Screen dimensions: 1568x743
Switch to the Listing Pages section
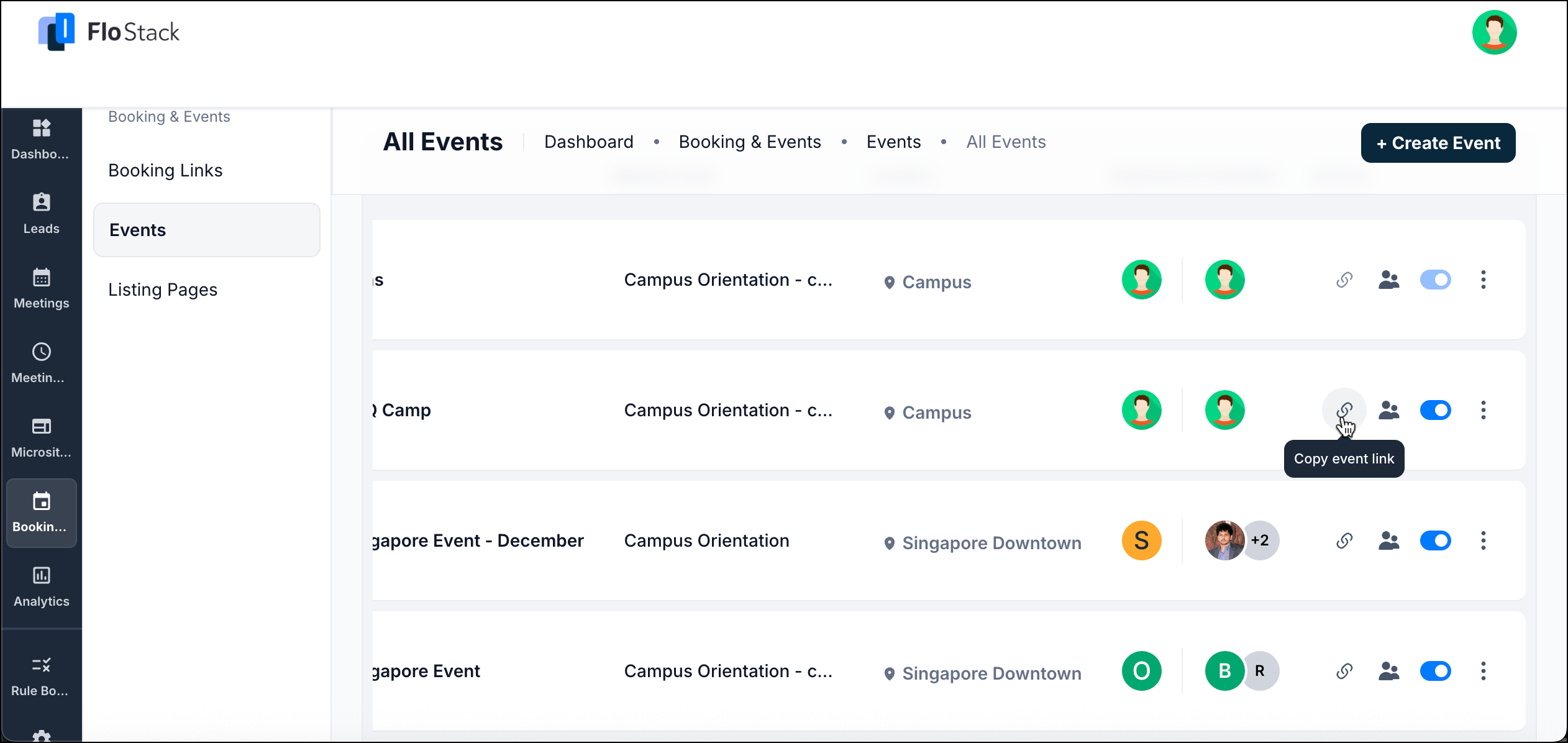point(163,288)
